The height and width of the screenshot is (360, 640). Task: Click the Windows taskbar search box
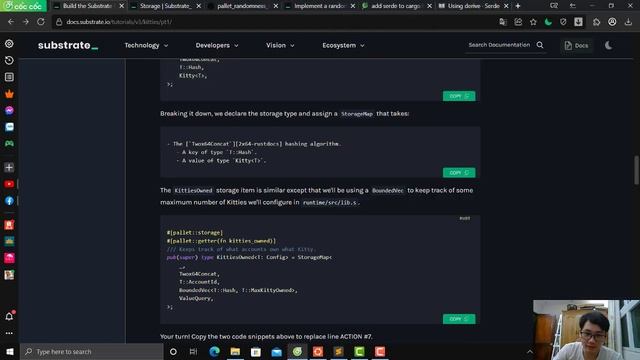92,351
